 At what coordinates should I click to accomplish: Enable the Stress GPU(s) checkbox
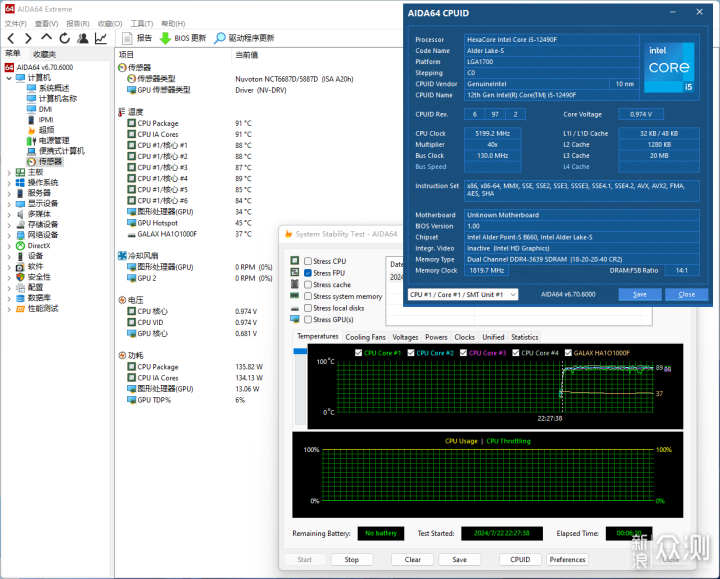click(x=308, y=320)
